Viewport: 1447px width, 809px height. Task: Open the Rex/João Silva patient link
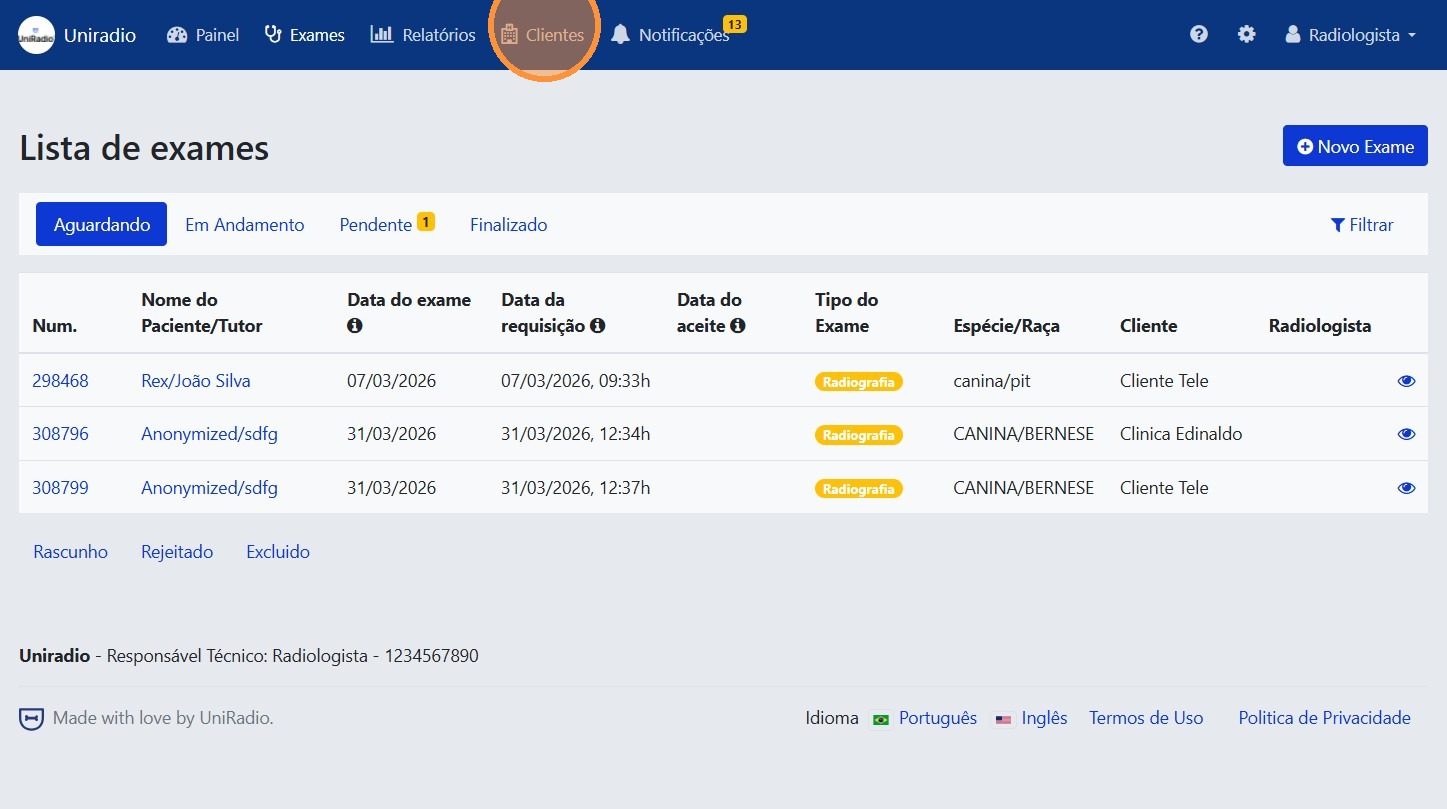coord(195,380)
